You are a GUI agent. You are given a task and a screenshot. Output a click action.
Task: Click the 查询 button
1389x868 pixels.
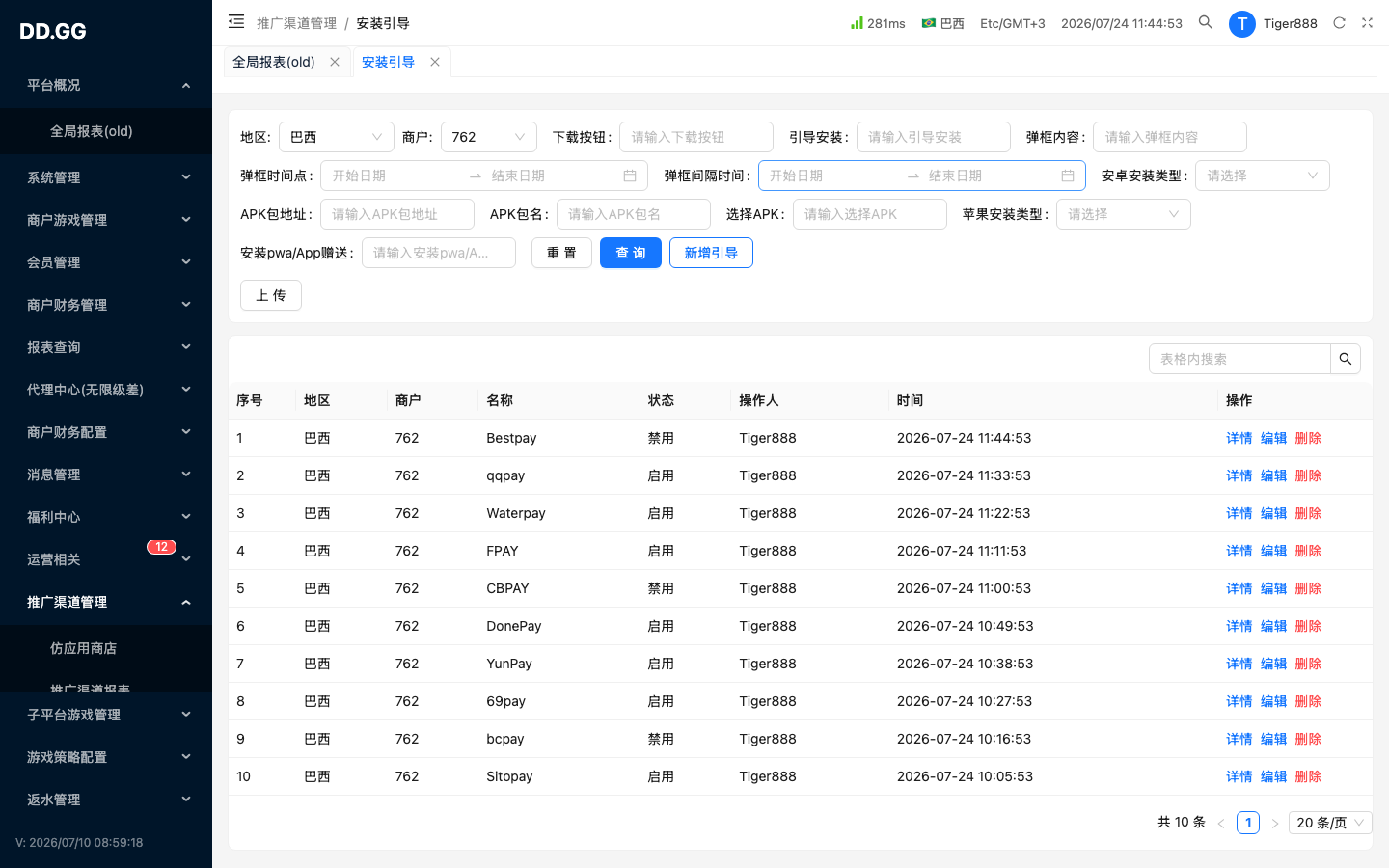pyautogui.click(x=631, y=253)
